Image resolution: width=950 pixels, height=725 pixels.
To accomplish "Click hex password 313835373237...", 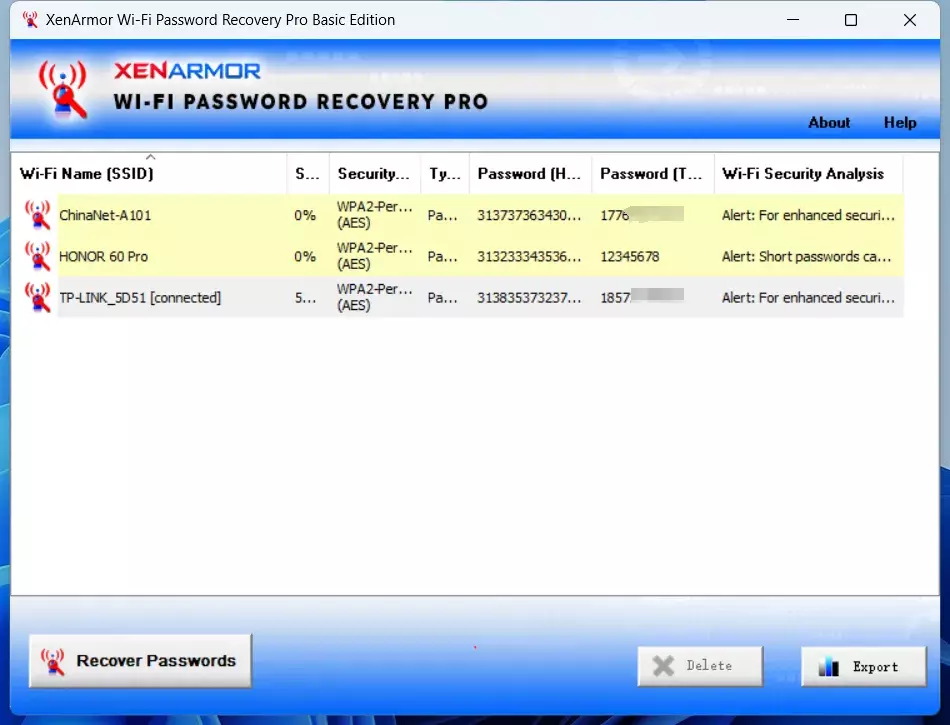I will [x=529, y=297].
